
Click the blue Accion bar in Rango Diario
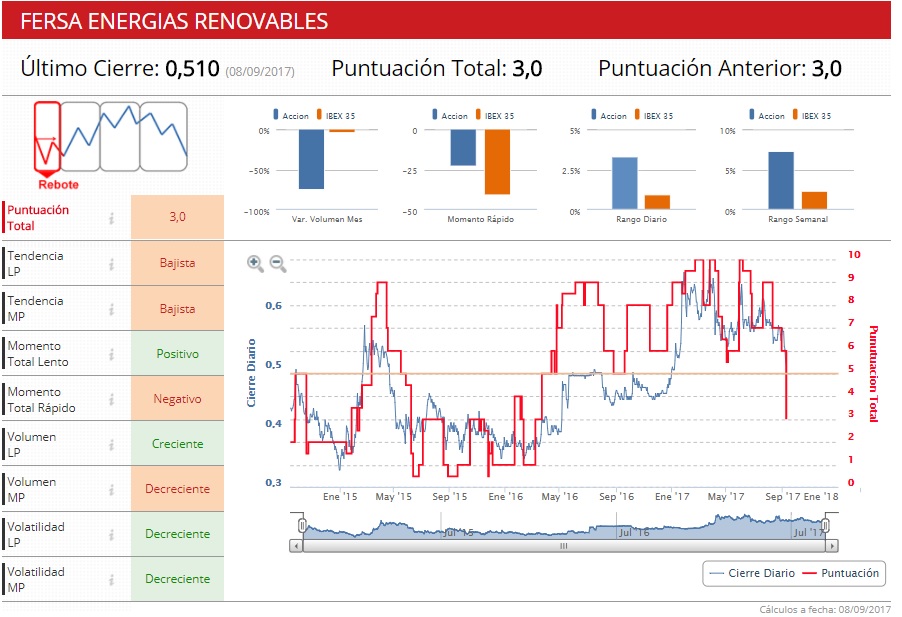pos(625,183)
